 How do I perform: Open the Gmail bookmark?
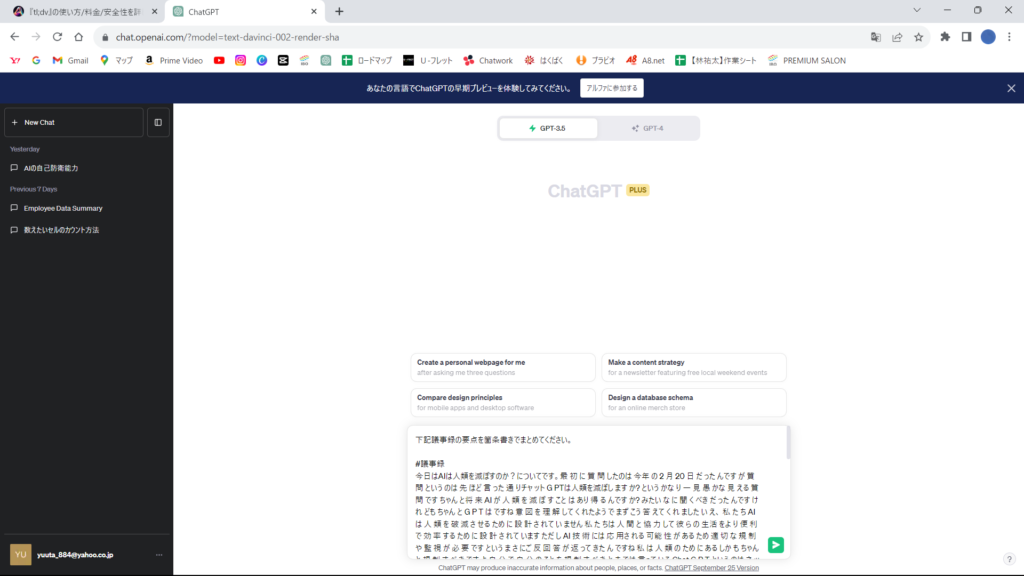(x=70, y=60)
